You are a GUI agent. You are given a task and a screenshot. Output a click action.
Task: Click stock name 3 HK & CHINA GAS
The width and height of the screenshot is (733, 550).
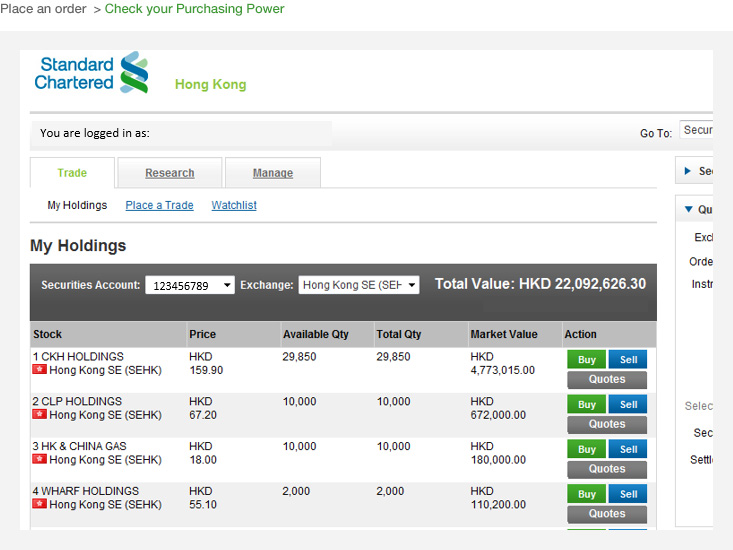[x=79, y=446]
